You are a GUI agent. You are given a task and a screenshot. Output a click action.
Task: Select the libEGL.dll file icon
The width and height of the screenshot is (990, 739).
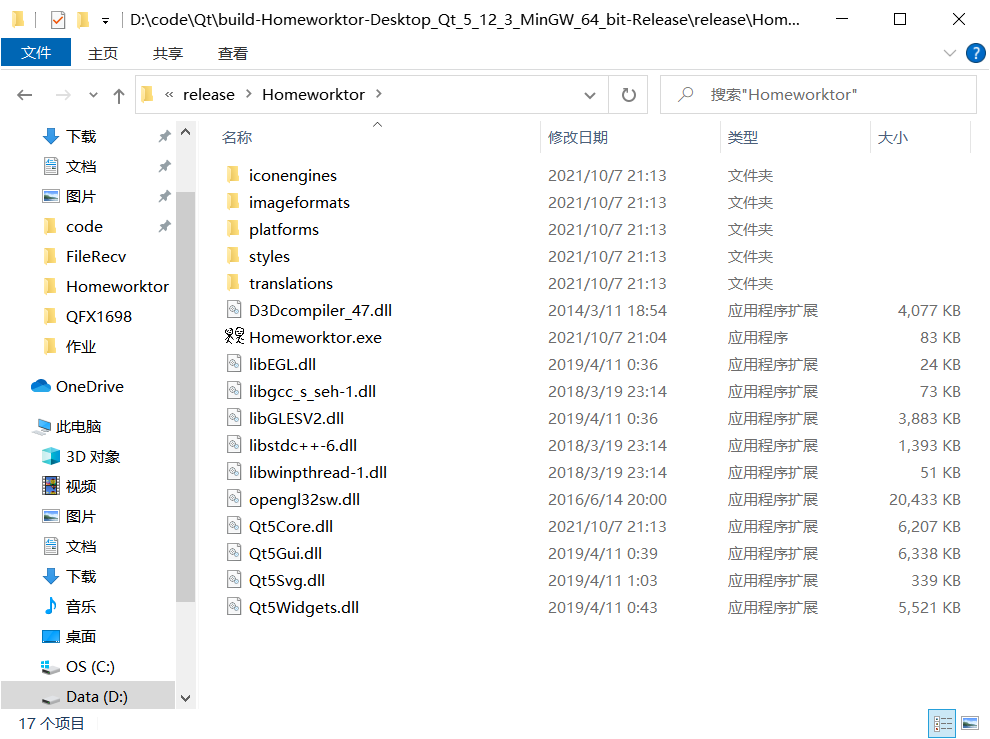[x=234, y=363]
